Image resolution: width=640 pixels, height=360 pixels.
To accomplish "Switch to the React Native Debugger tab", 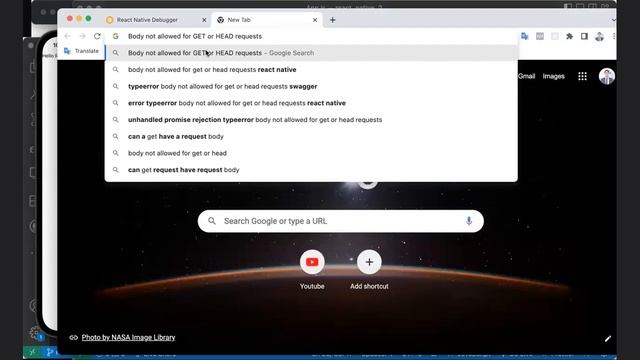I will (x=155, y=20).
